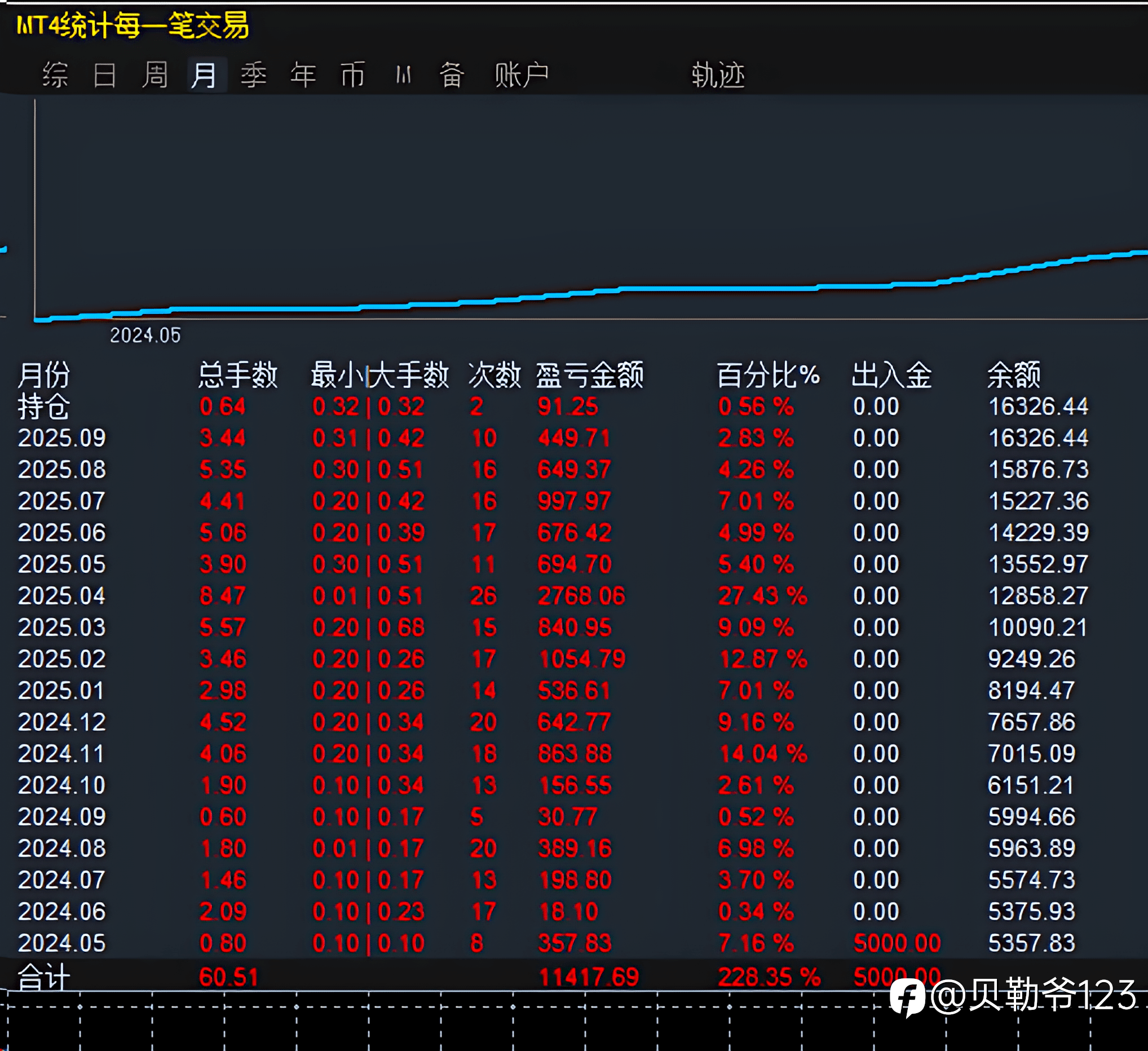Select the 2025.08 month row
The height and width of the screenshot is (1051, 1148).
click(553, 470)
